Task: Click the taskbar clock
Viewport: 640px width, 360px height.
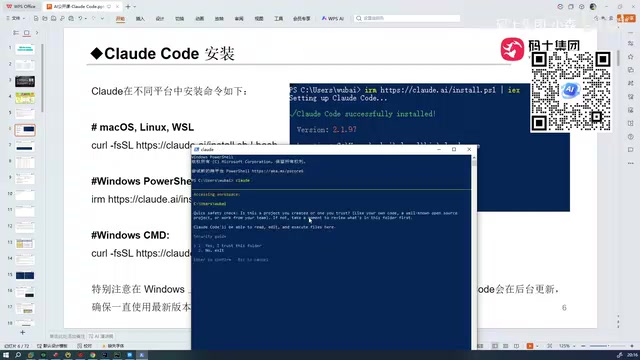Action: [633, 355]
